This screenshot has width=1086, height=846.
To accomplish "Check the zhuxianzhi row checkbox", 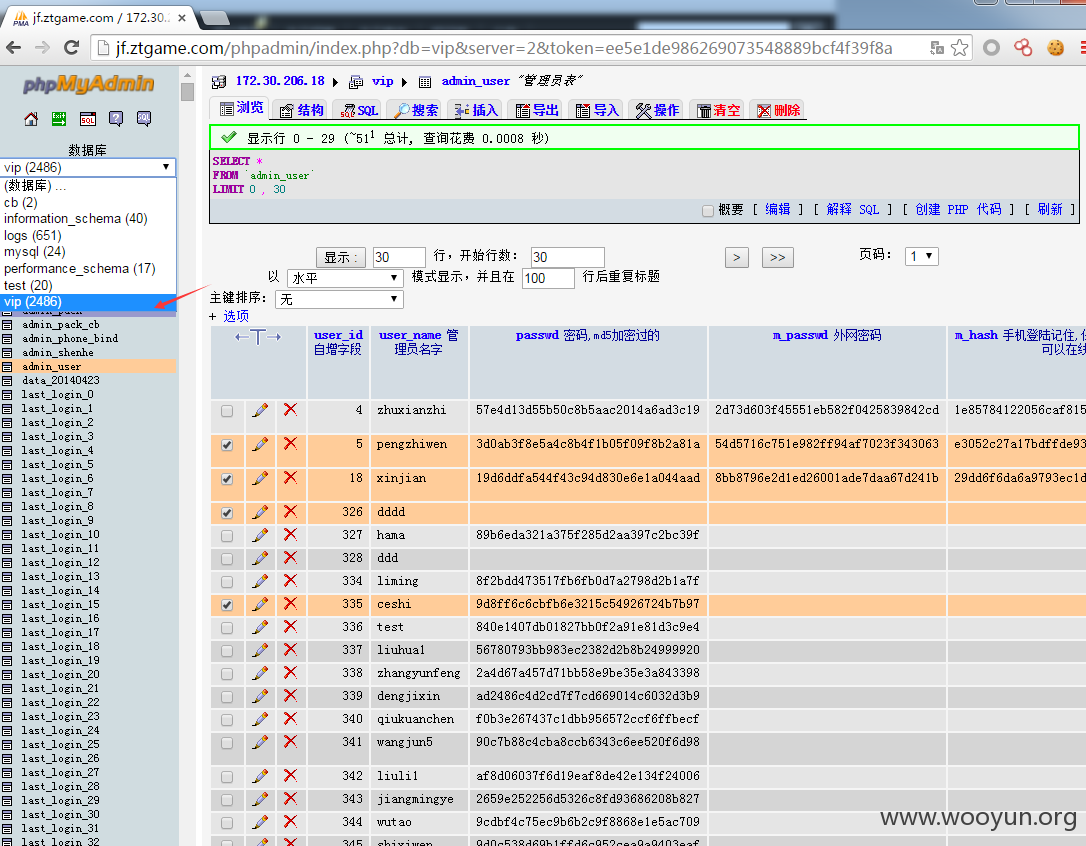I will point(226,411).
